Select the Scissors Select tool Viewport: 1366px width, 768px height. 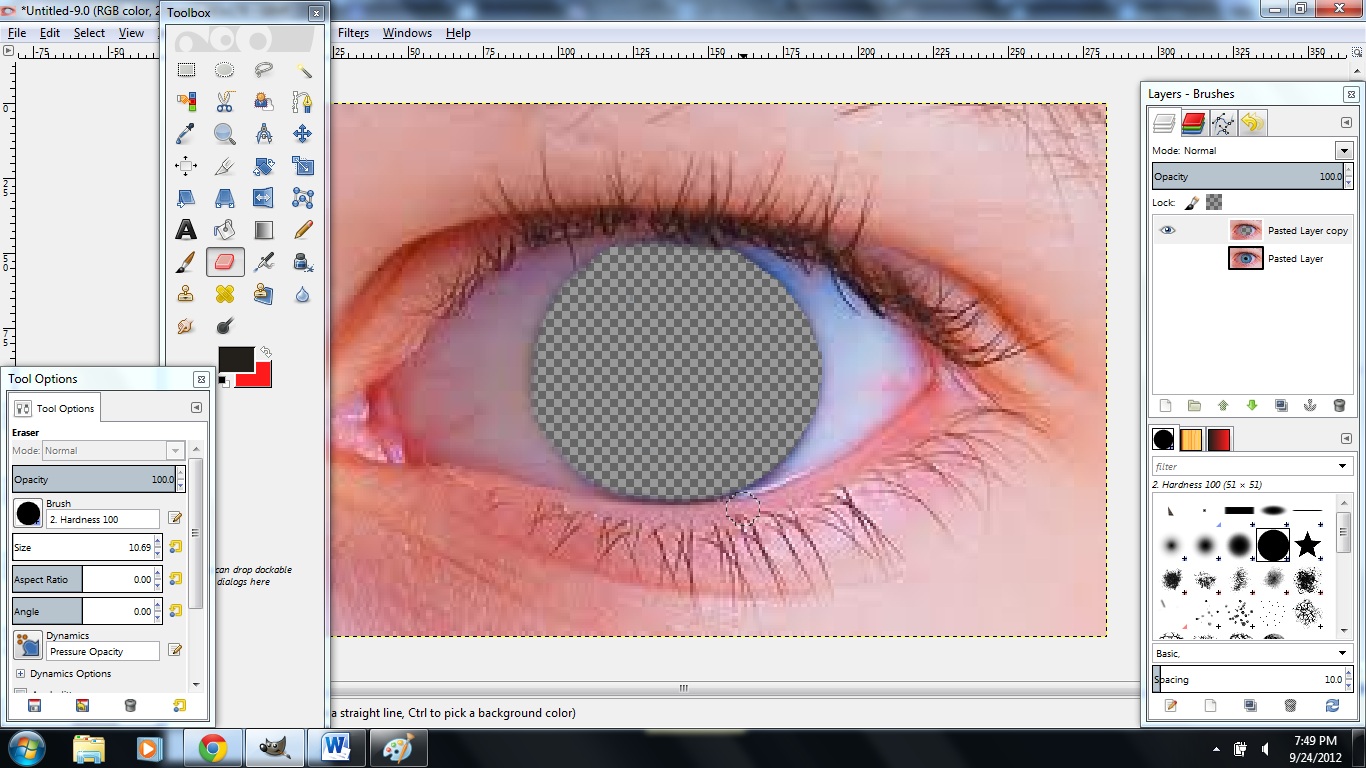pyautogui.click(x=225, y=102)
